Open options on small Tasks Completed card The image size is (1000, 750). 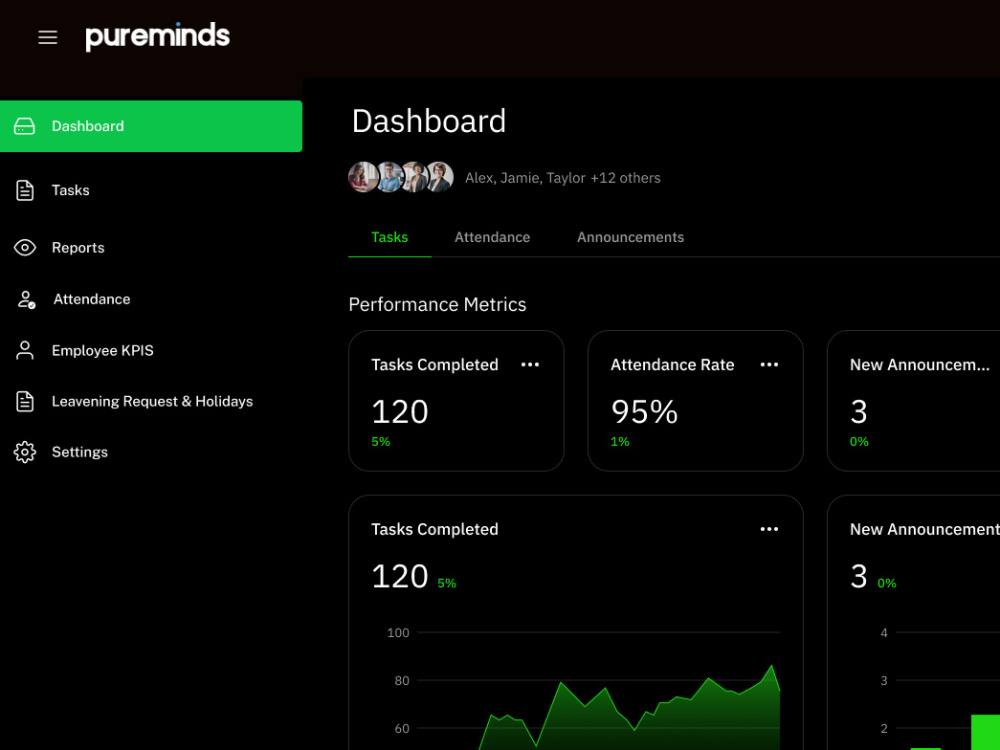(530, 365)
